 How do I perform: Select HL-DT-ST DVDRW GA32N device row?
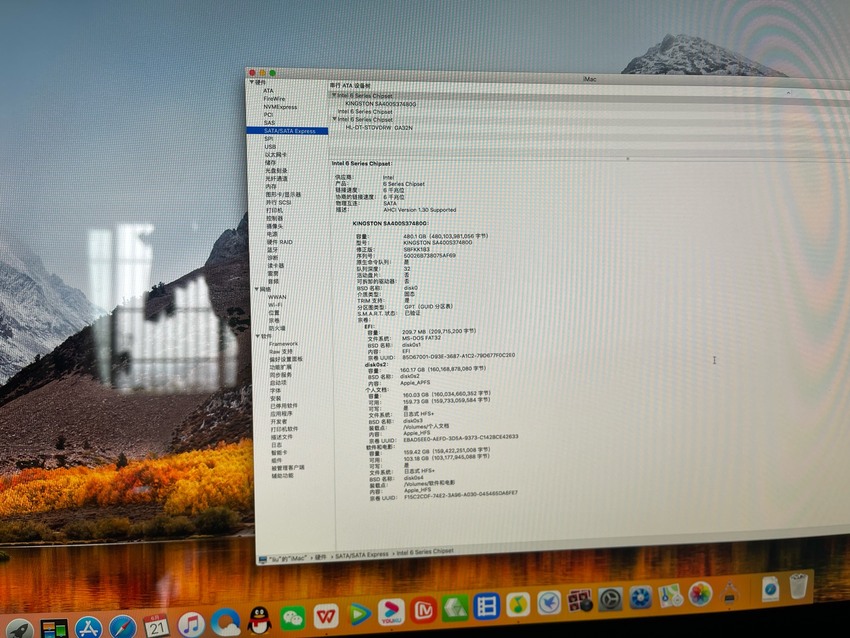tap(379, 127)
